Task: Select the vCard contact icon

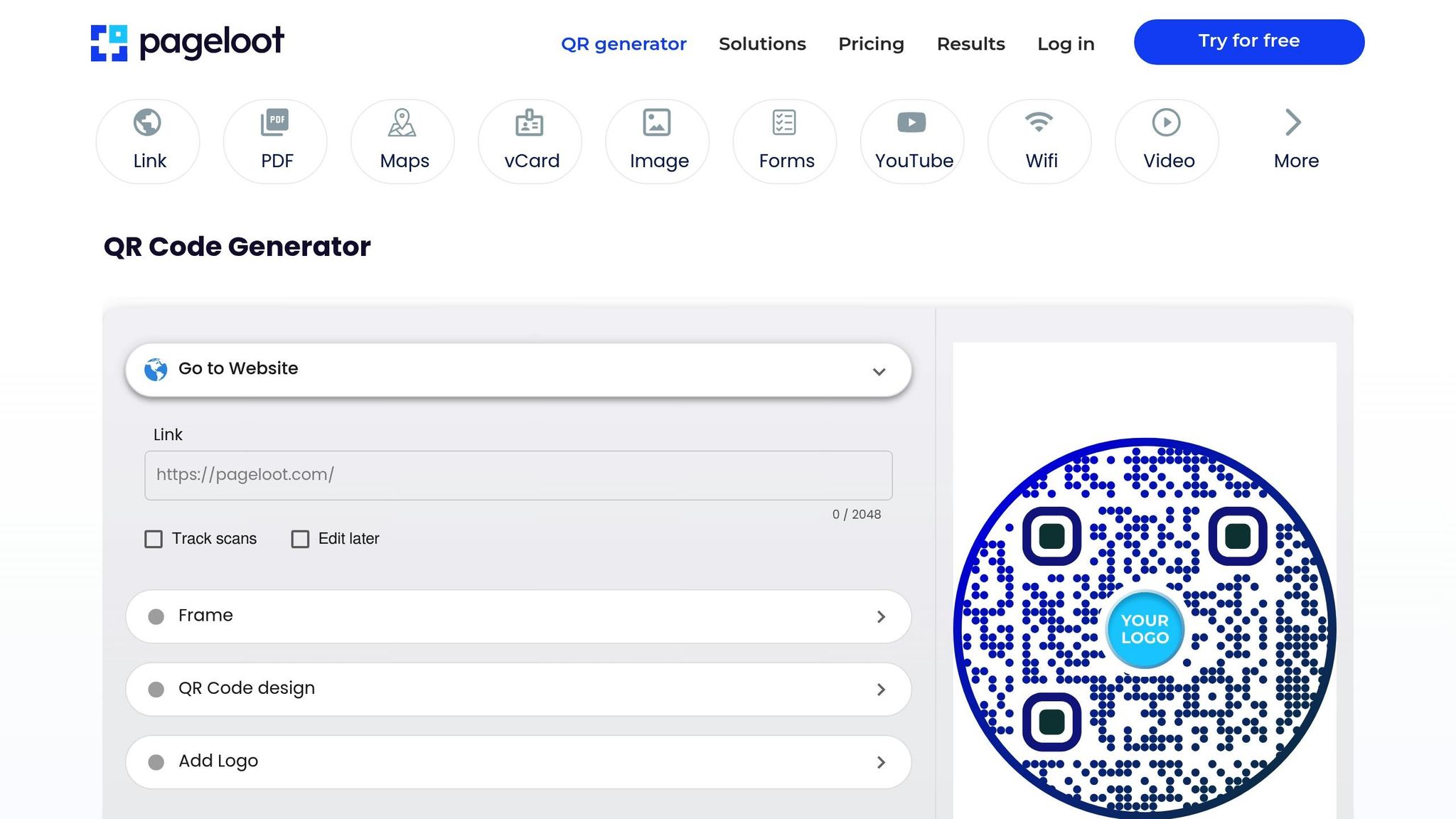Action: click(530, 124)
